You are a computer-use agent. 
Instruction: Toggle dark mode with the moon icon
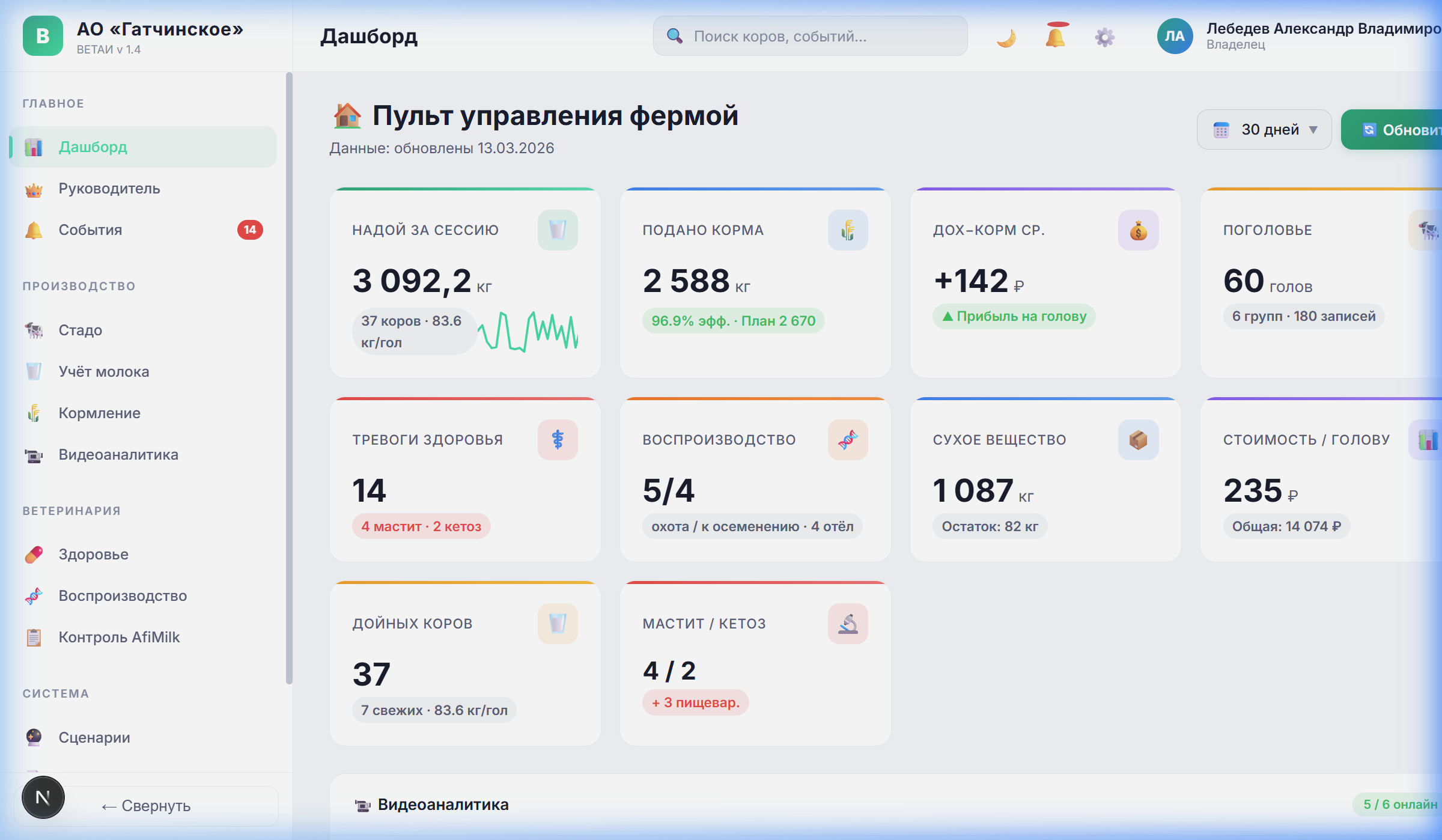[1006, 37]
